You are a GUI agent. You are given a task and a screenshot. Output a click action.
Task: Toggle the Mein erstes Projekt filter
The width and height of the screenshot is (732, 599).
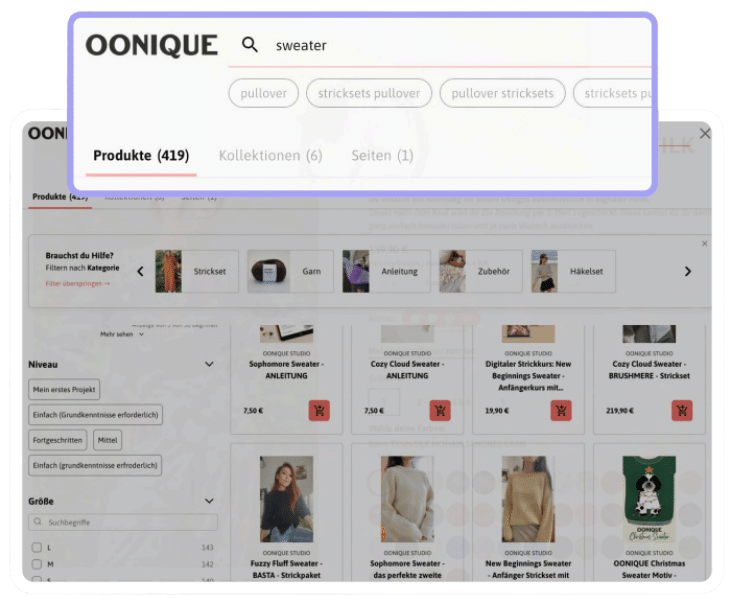coord(64,389)
